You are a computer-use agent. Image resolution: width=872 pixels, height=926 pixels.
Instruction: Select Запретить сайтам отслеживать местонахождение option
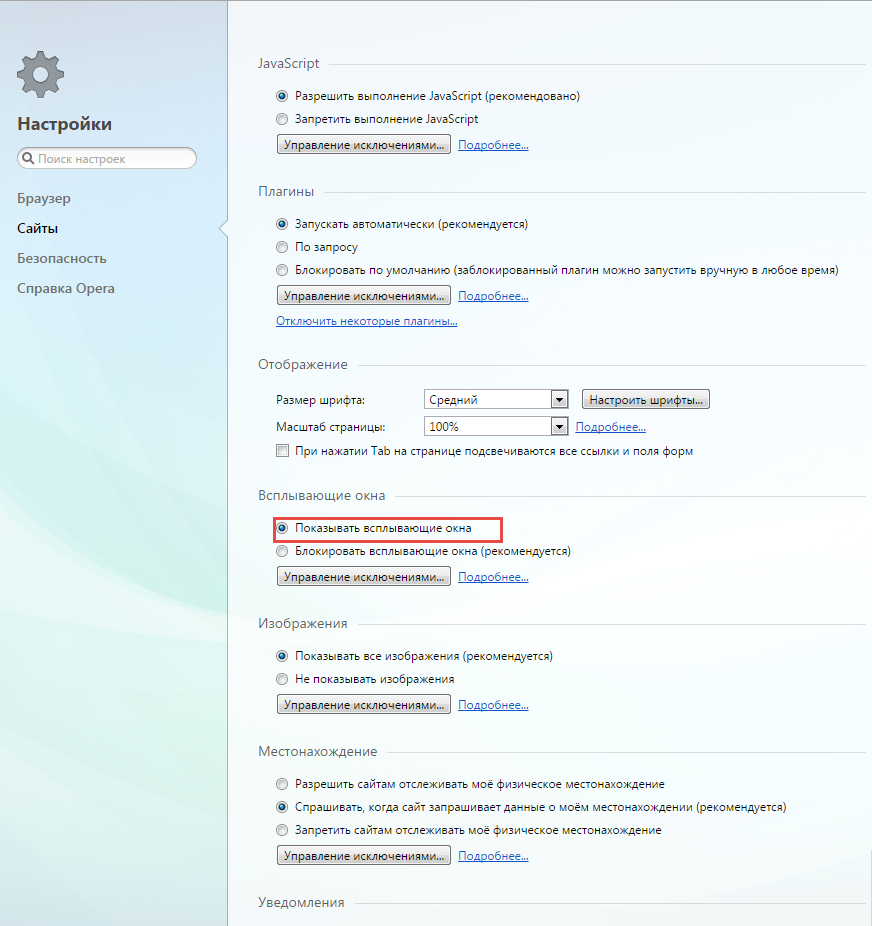(x=282, y=830)
